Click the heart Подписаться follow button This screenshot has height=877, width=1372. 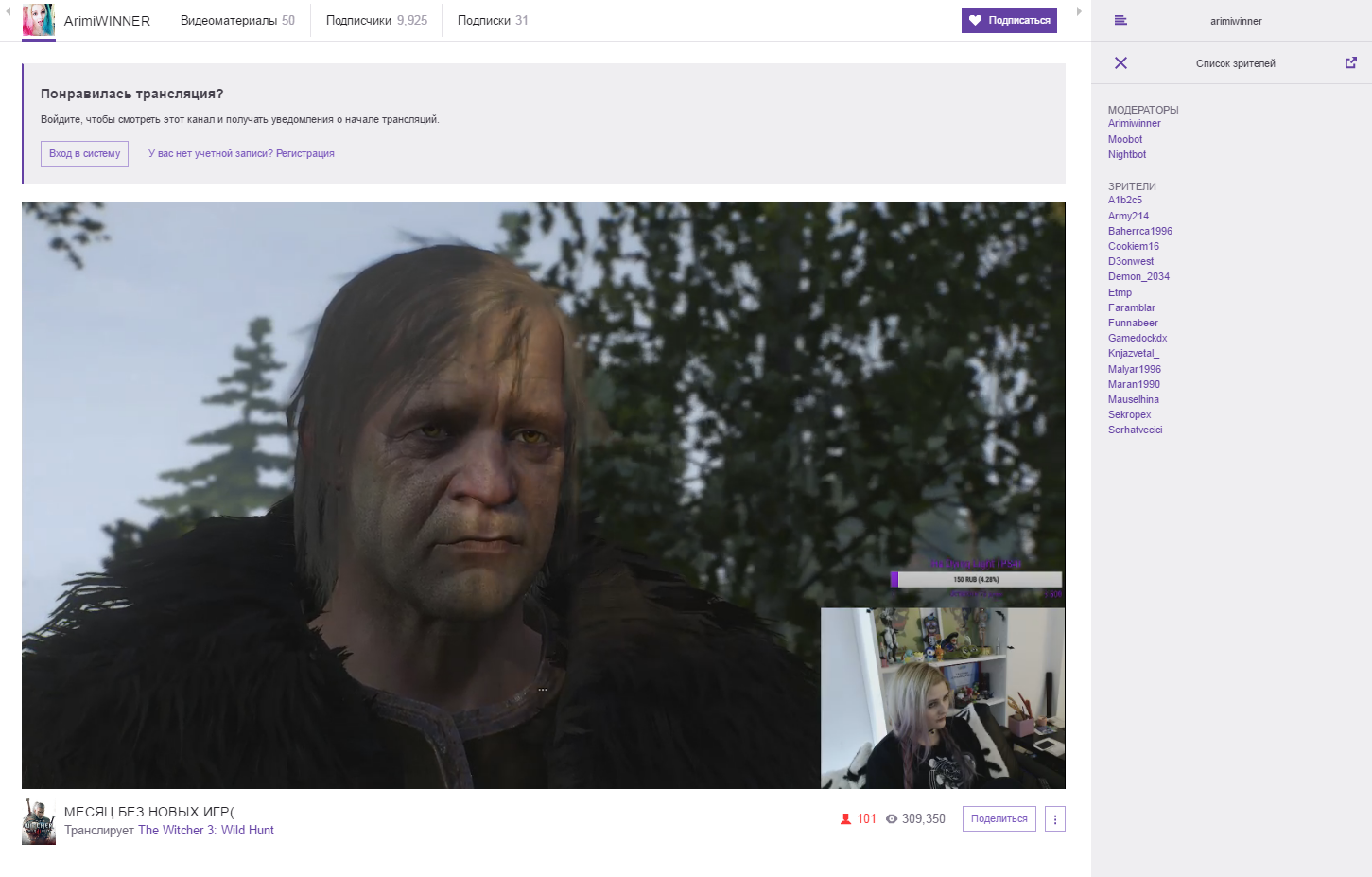(1009, 20)
